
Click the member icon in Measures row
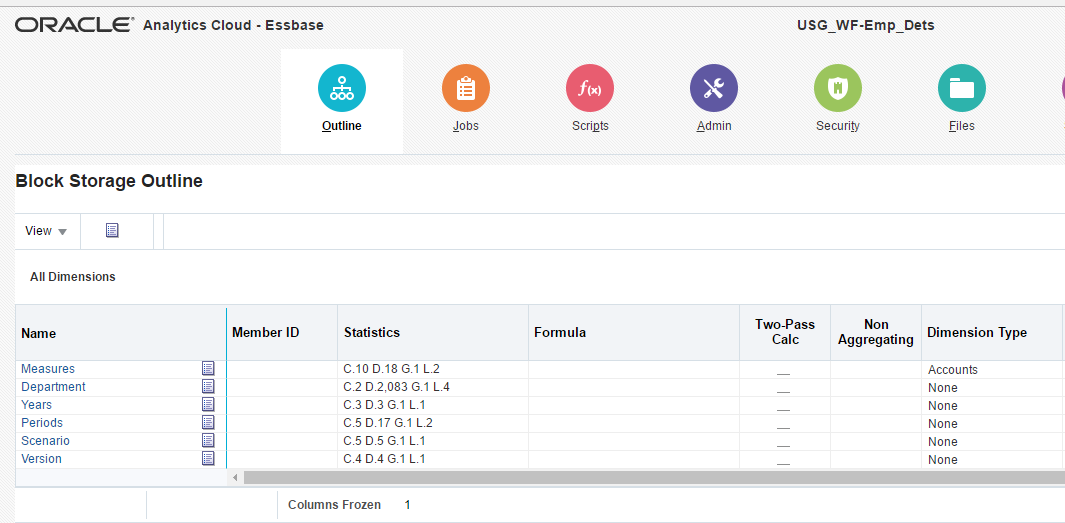208,369
